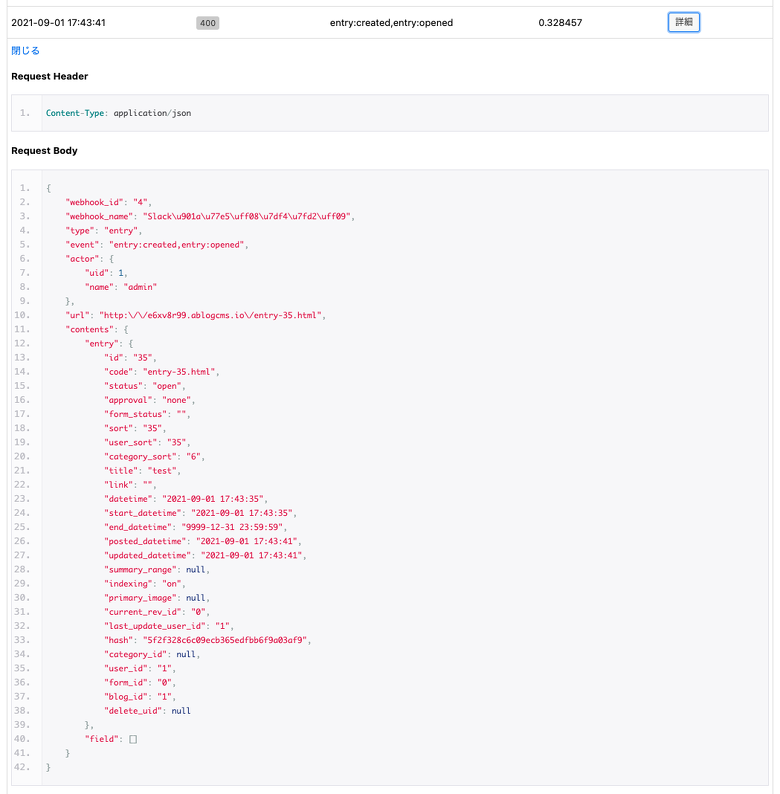Click the indexing "on" JSON line
The height and width of the screenshot is (794, 780).
(148, 583)
